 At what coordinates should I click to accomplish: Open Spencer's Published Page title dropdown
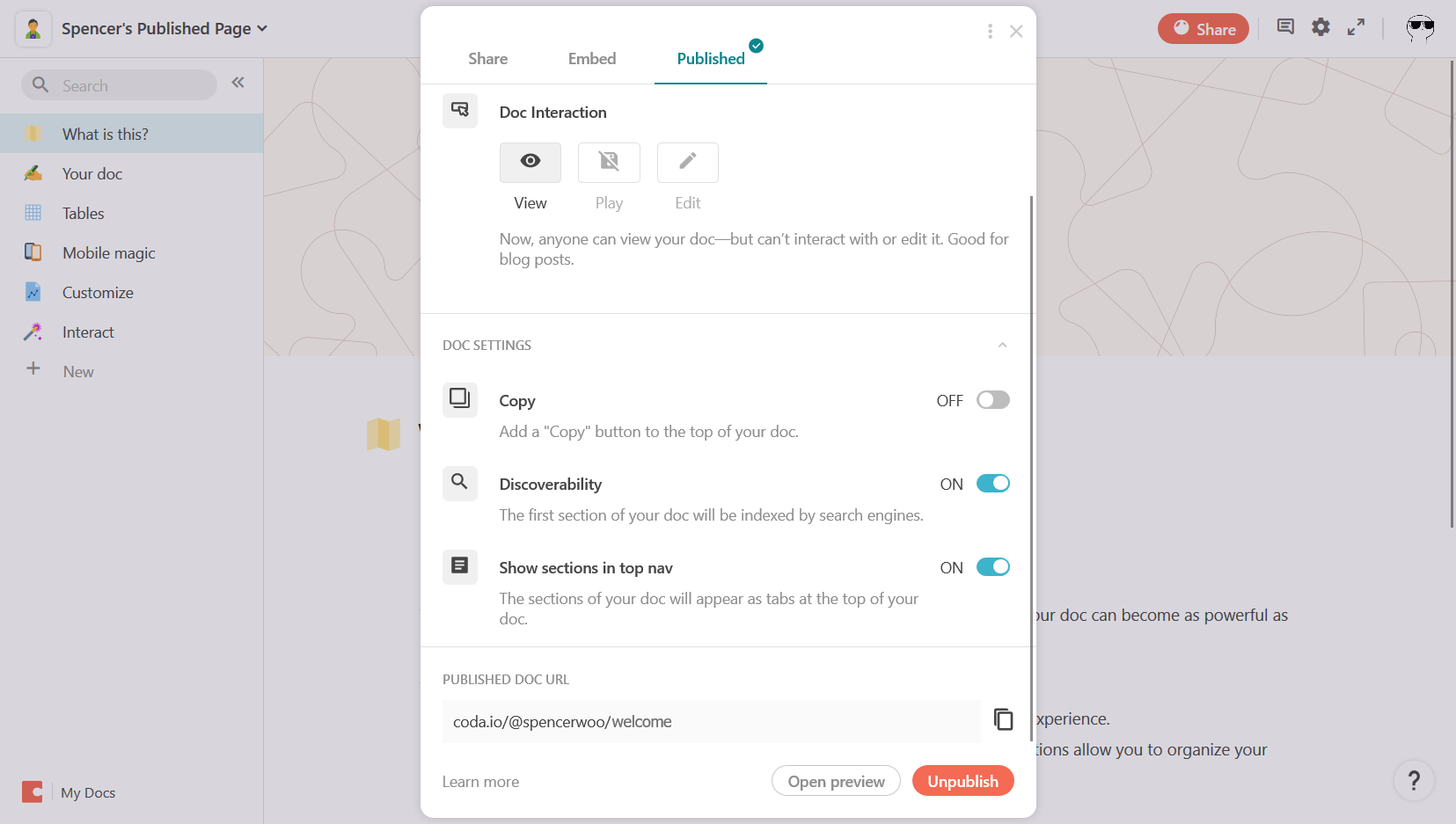tap(165, 29)
